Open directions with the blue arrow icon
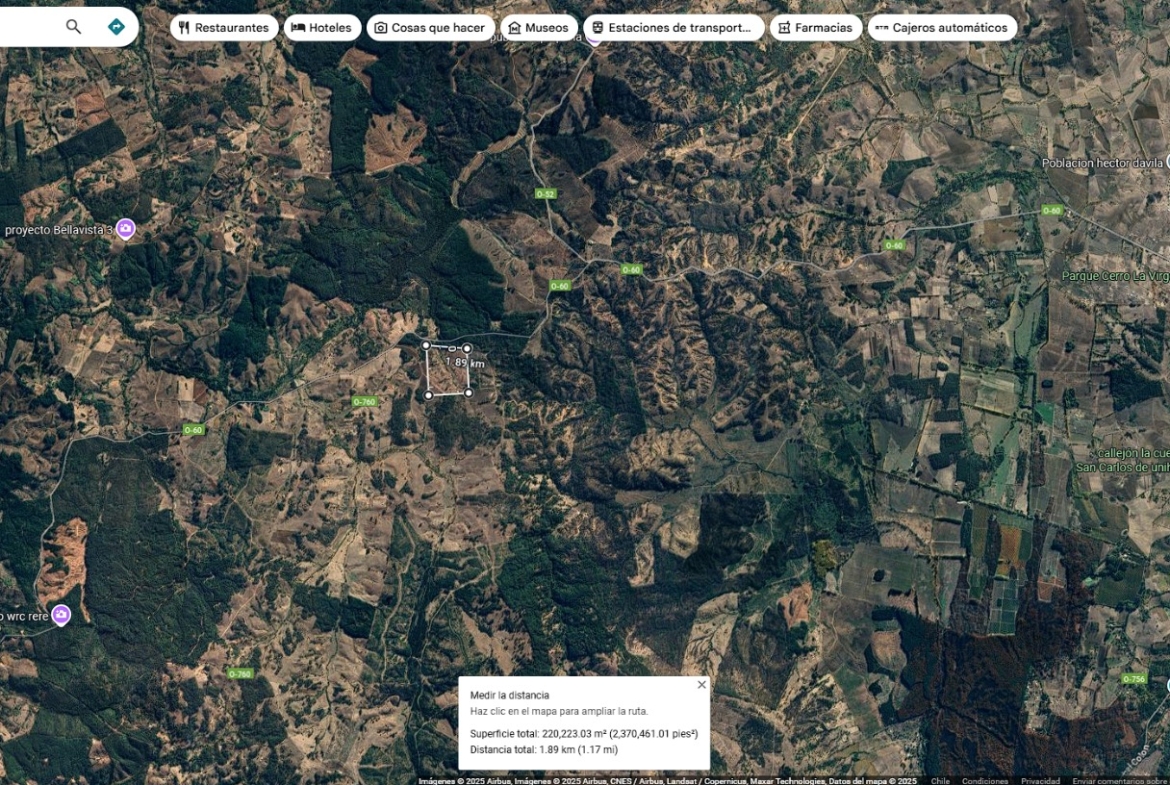1170x785 pixels. (116, 27)
